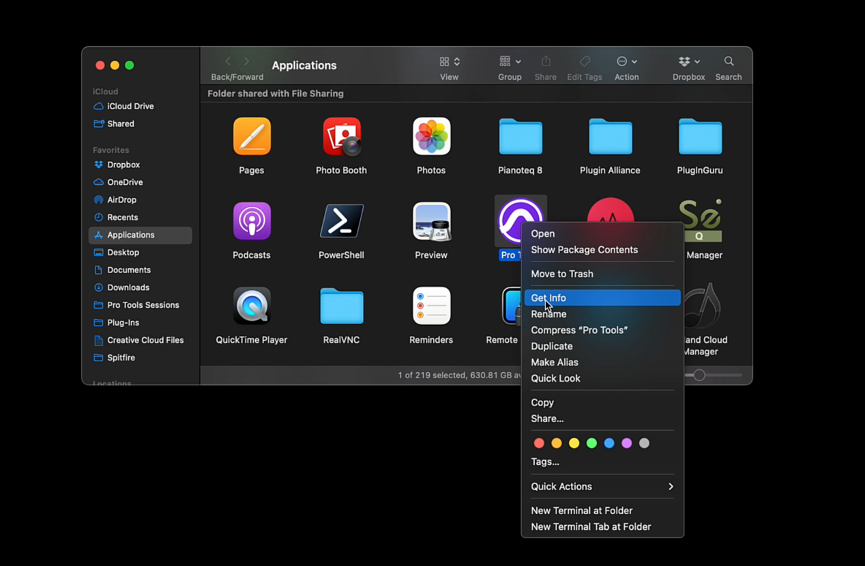The image size is (866, 566).
Task: Open Pro Tools Sessions in sidebar
Action: coord(140,305)
